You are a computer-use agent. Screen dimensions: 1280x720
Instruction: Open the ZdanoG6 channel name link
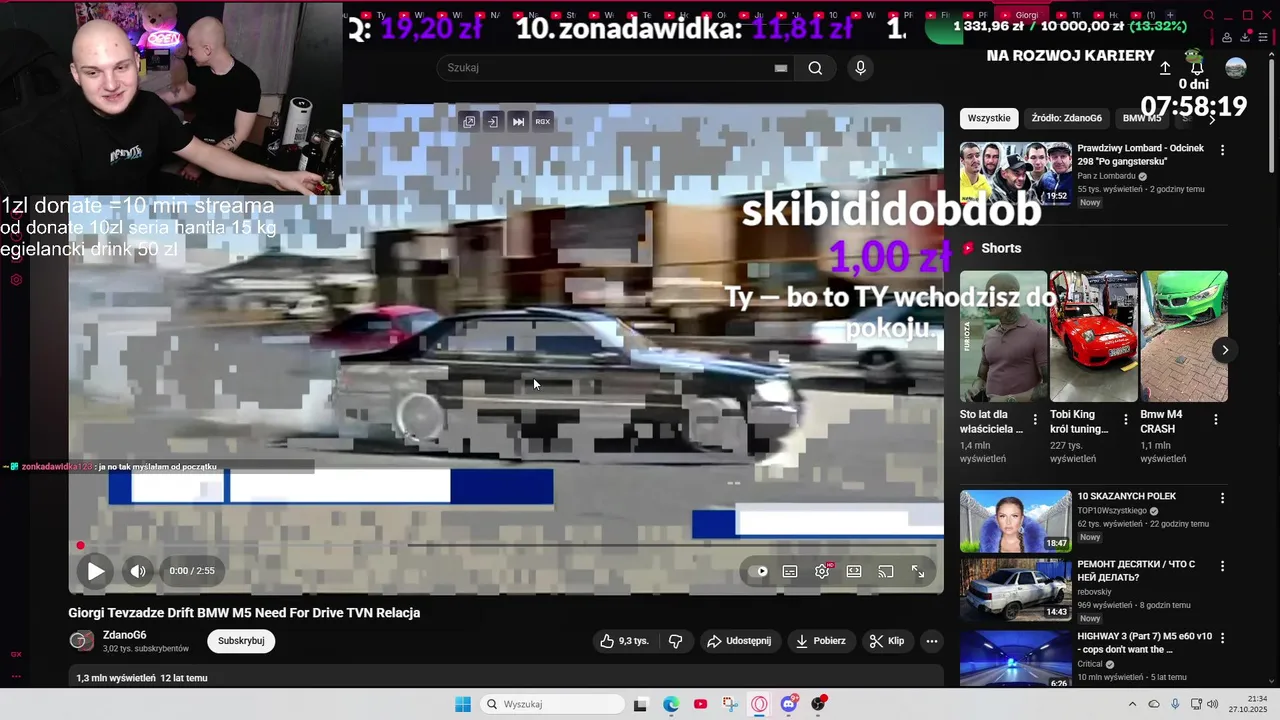point(125,635)
